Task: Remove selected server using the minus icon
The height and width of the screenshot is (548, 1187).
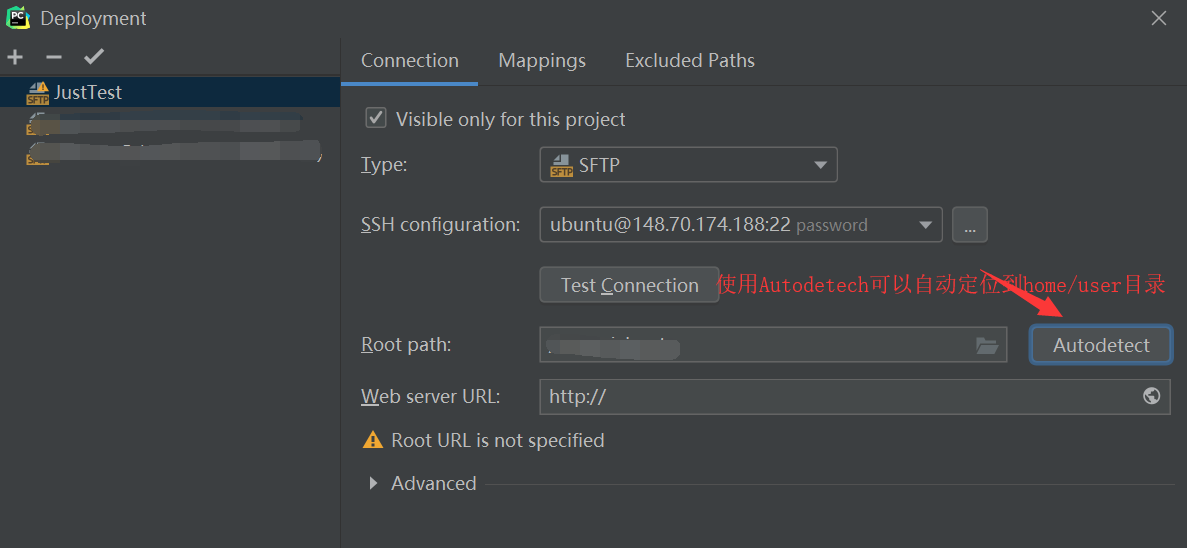Action: [54, 57]
